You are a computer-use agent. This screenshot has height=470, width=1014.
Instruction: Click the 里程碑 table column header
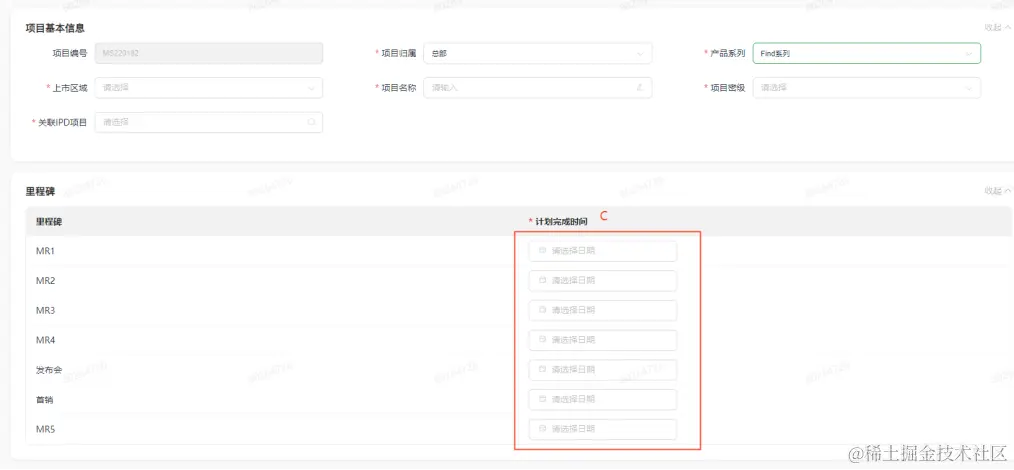pyautogui.click(x=49, y=222)
